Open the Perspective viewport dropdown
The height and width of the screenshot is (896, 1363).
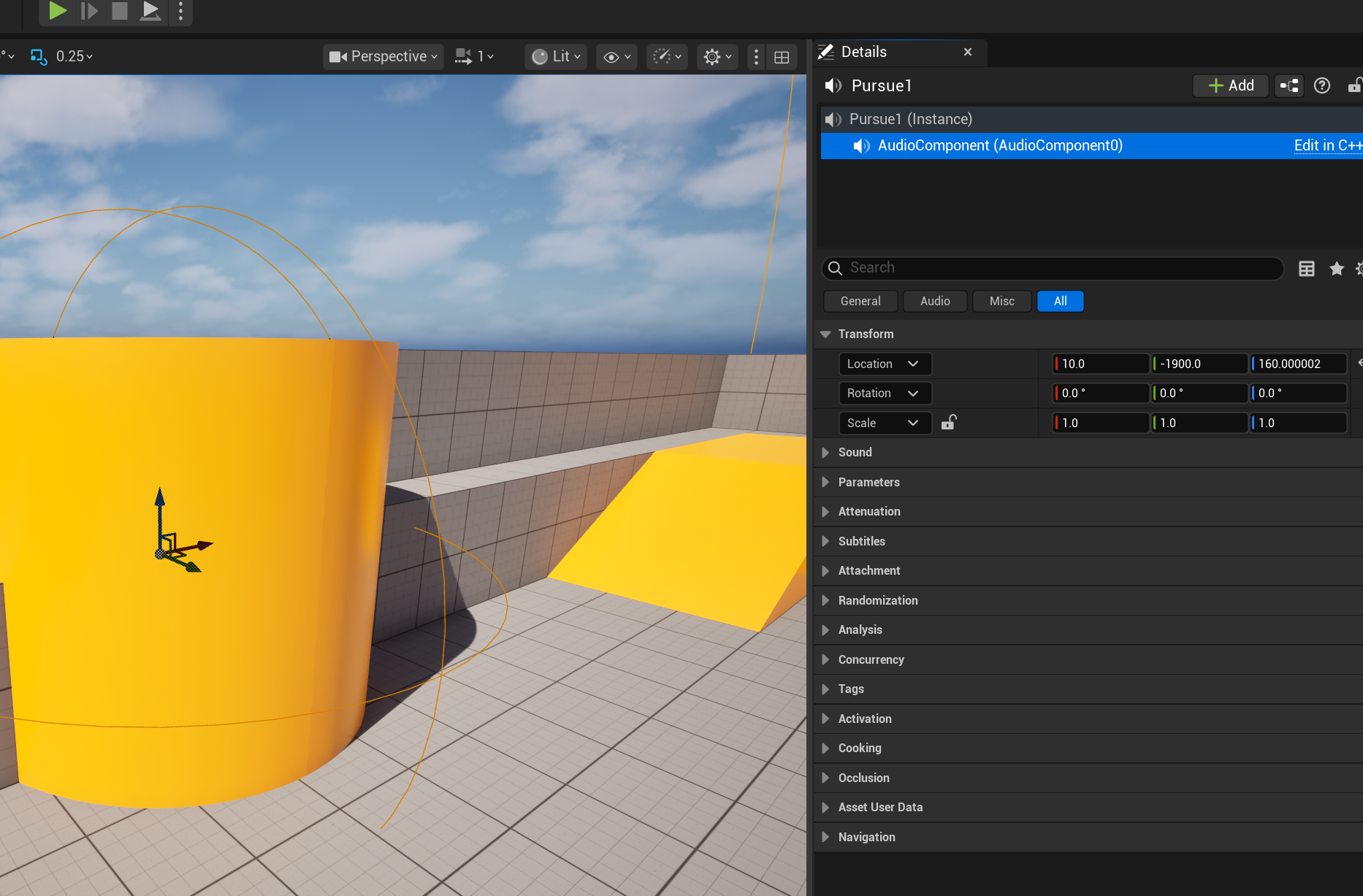(383, 56)
